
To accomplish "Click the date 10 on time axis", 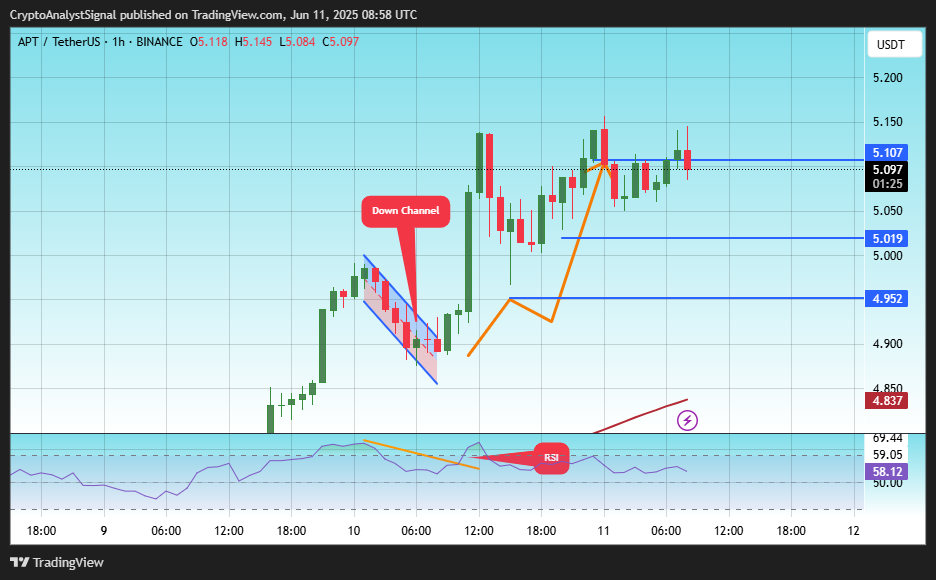I will click(x=354, y=530).
